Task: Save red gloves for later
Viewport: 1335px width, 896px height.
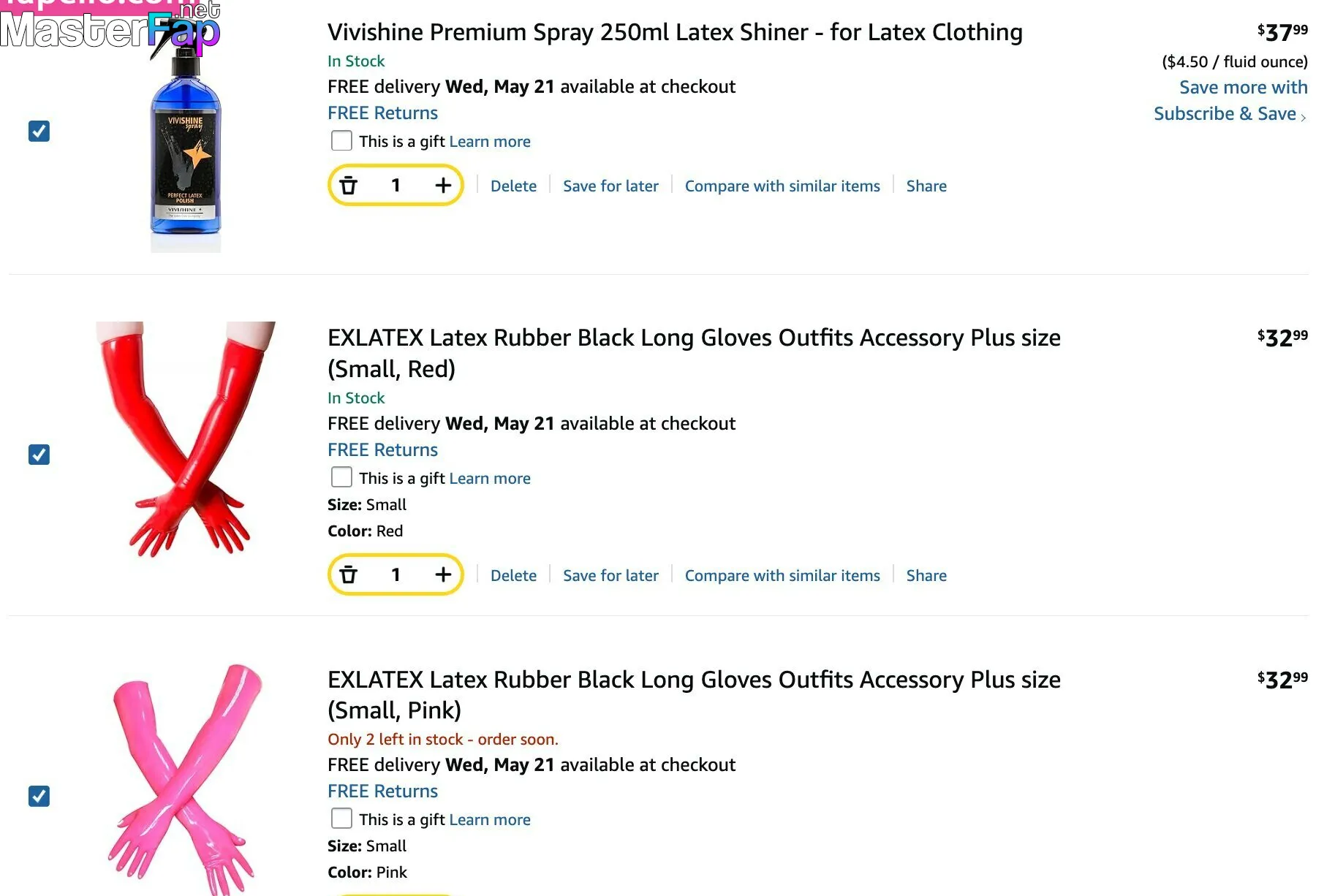Action: coord(610,576)
